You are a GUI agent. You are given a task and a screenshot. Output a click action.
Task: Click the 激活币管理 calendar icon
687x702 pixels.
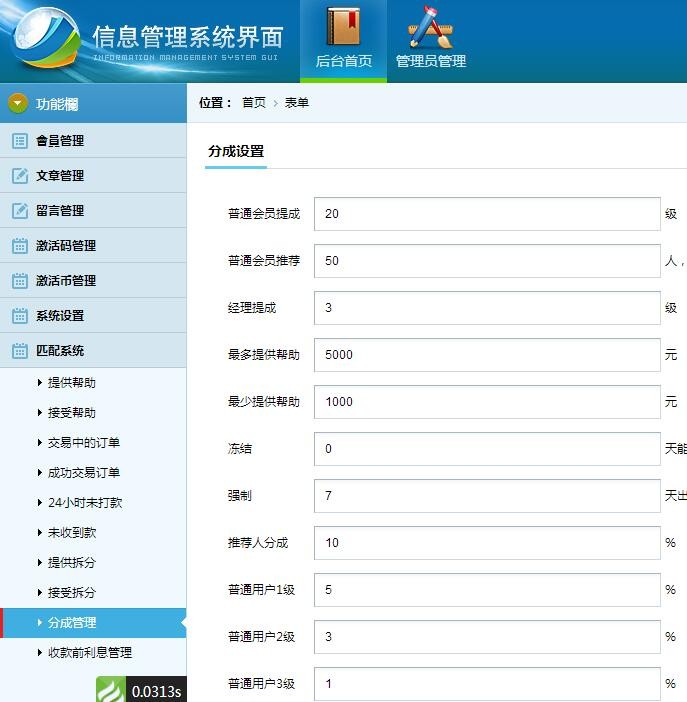point(20,280)
